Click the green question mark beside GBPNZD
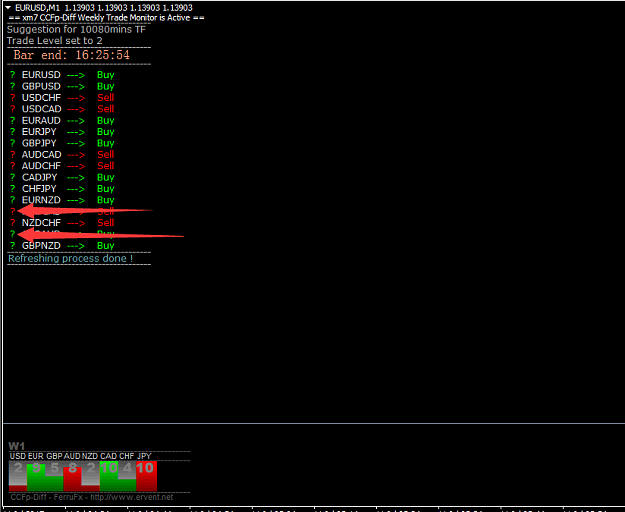This screenshot has width=625, height=512. tap(13, 246)
